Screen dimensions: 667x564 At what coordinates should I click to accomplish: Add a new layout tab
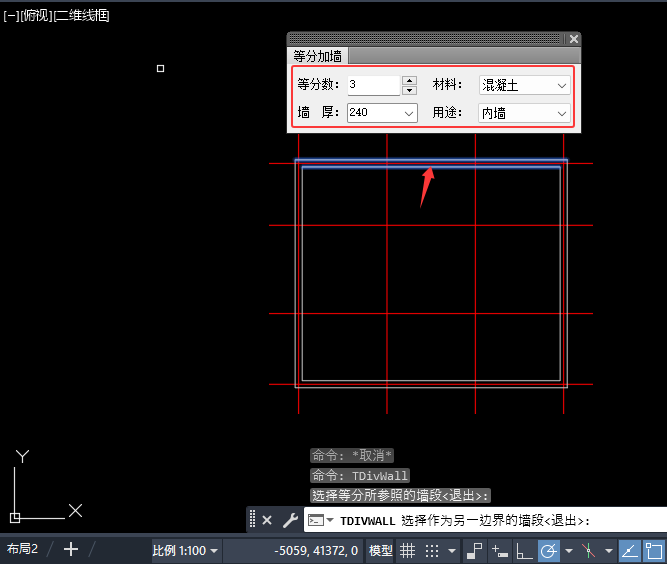[x=71, y=550]
